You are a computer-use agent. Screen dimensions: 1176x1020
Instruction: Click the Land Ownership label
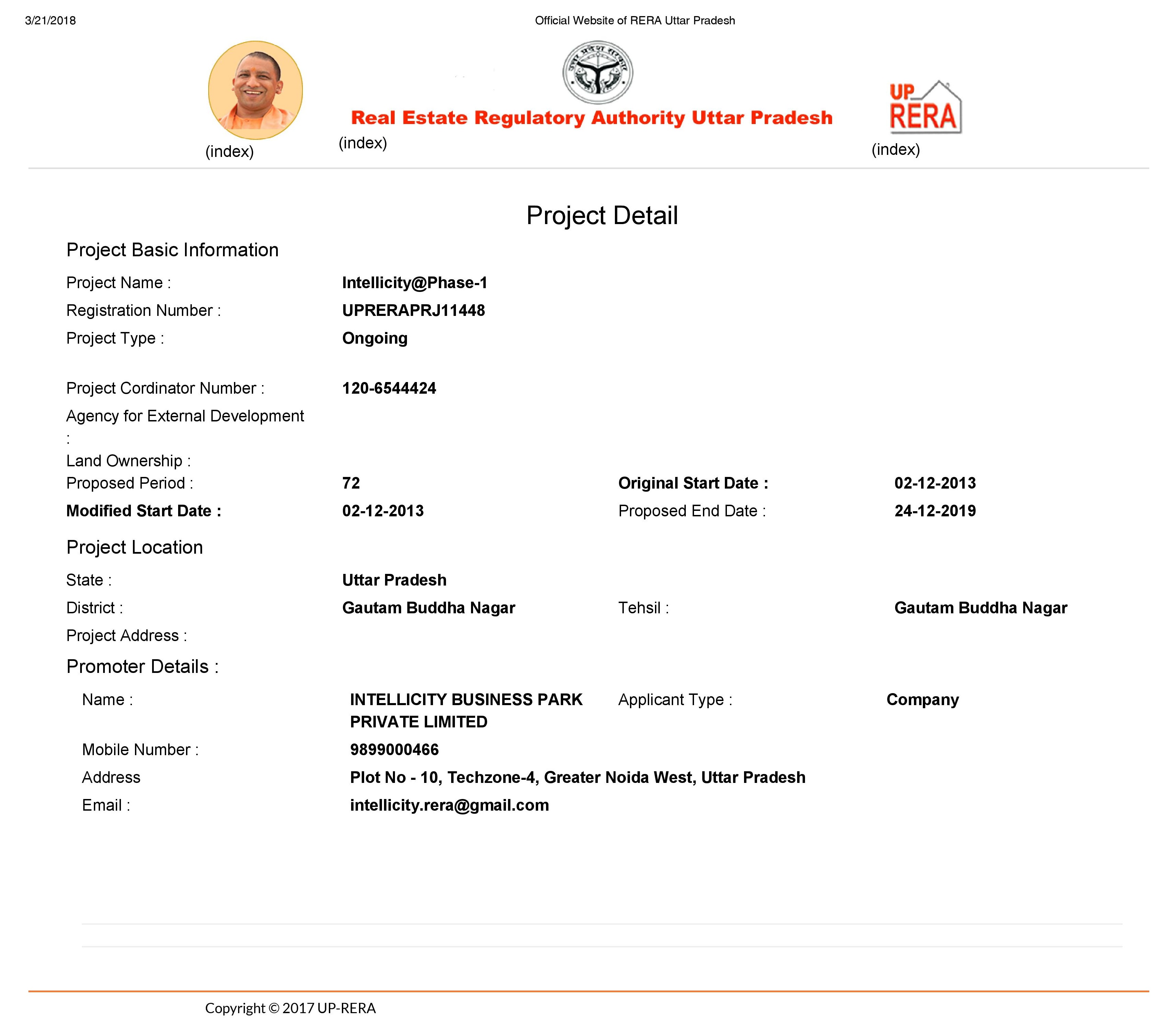pos(128,462)
